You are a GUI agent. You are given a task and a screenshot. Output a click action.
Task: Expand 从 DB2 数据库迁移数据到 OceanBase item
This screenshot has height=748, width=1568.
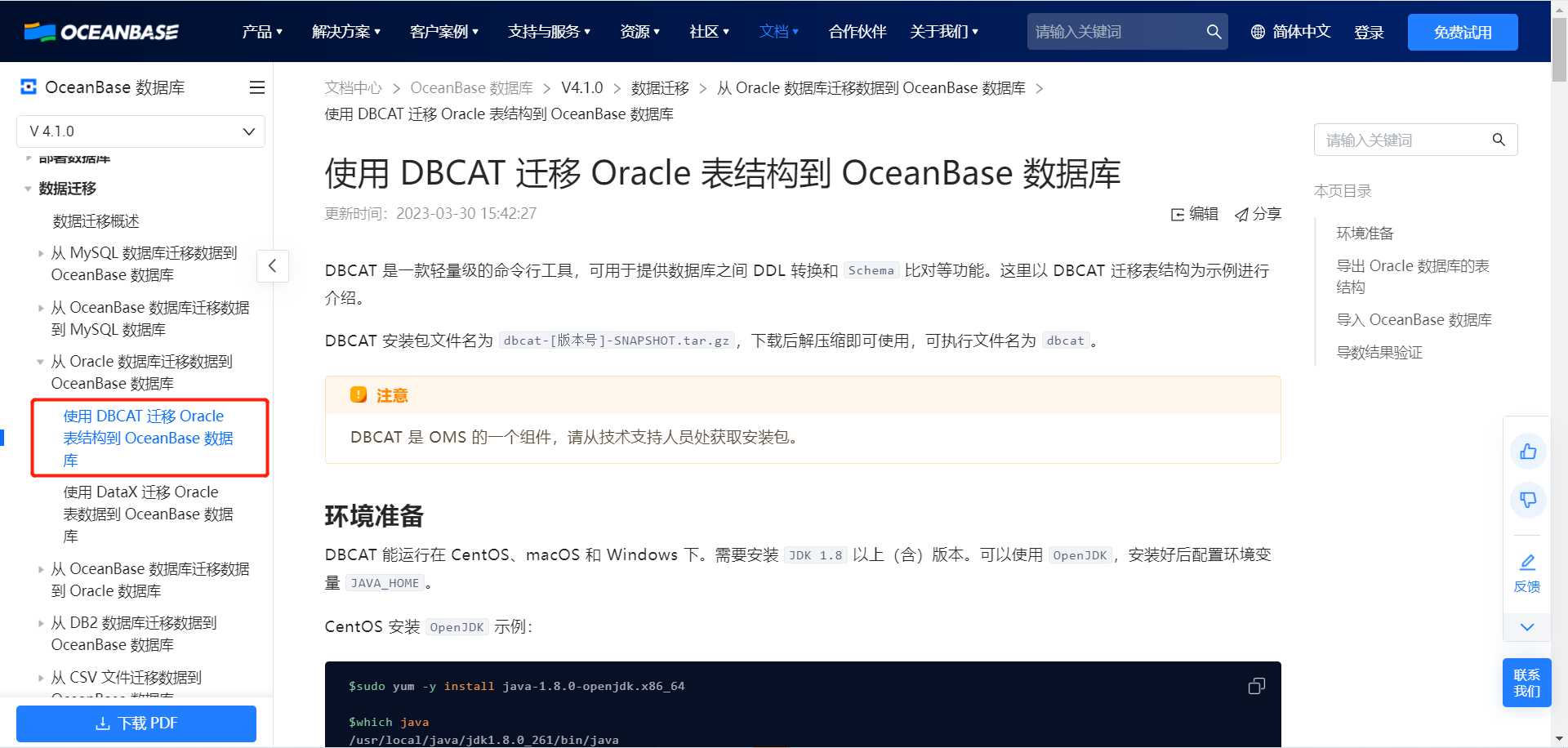(41, 623)
